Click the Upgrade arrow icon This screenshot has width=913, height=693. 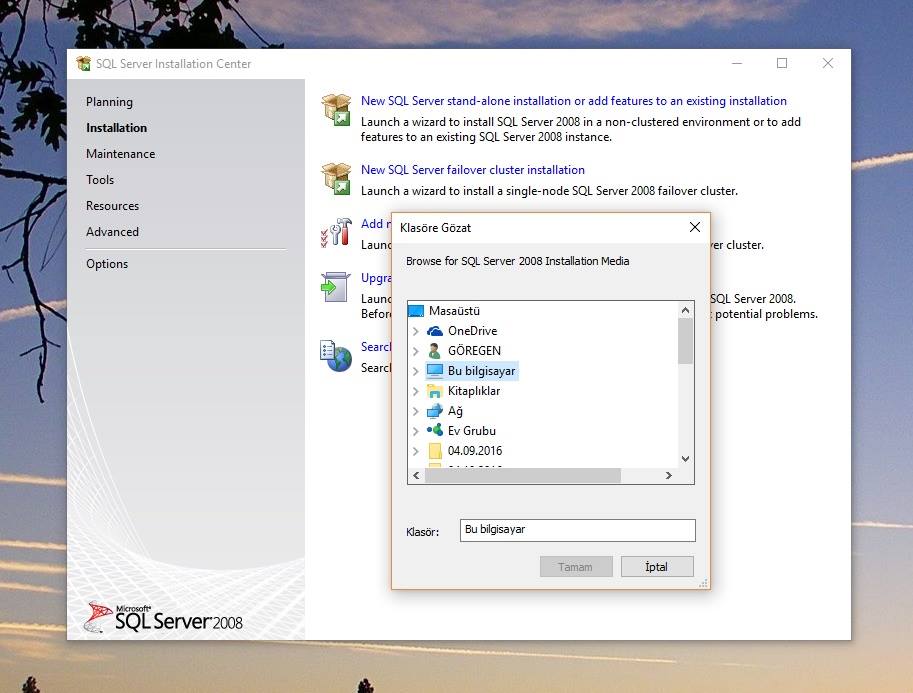(x=336, y=287)
